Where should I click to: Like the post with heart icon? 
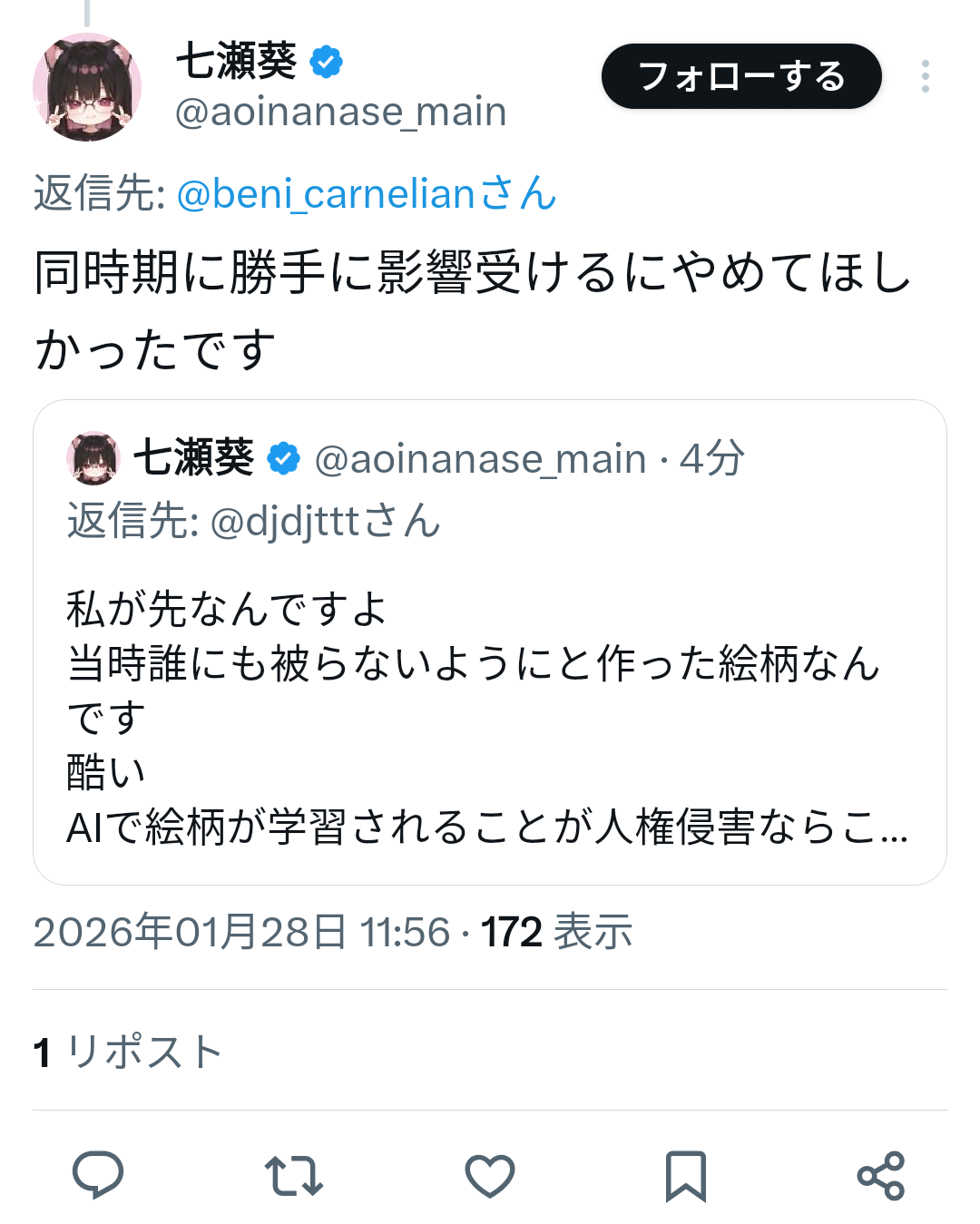point(490,1176)
